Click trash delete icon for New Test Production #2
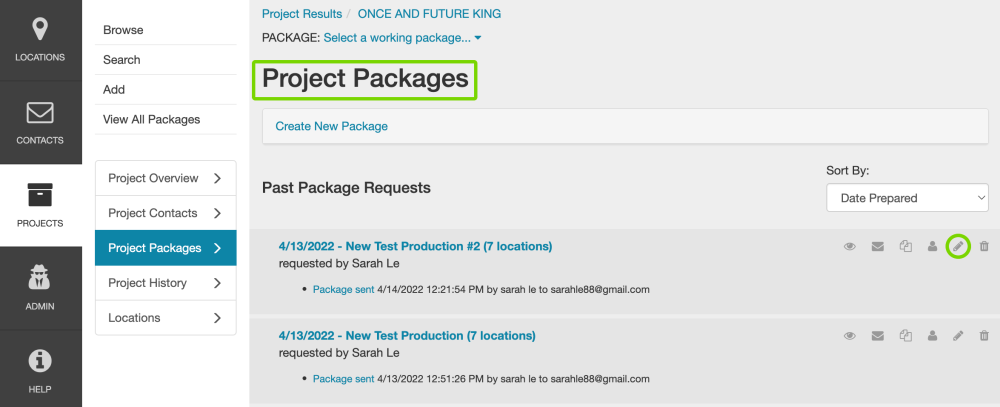The image size is (1000, 407). click(984, 246)
